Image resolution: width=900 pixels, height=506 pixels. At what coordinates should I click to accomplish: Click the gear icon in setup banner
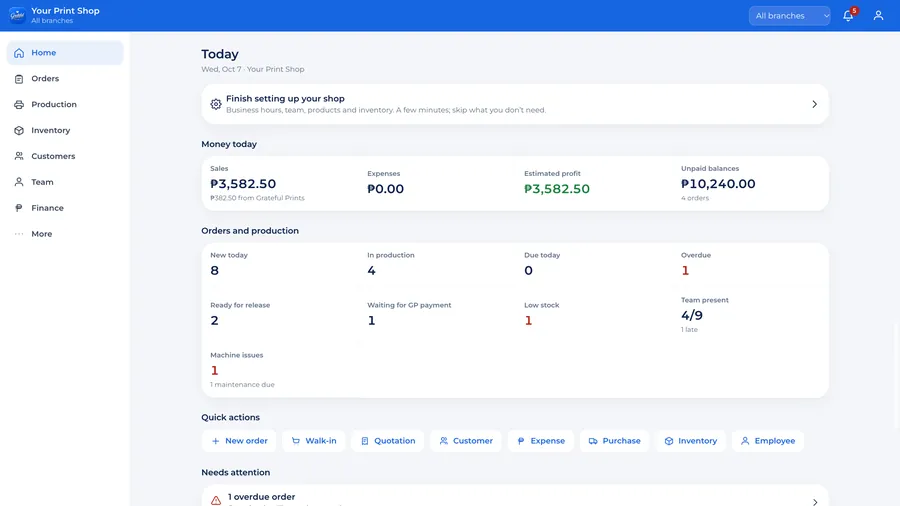coord(216,104)
